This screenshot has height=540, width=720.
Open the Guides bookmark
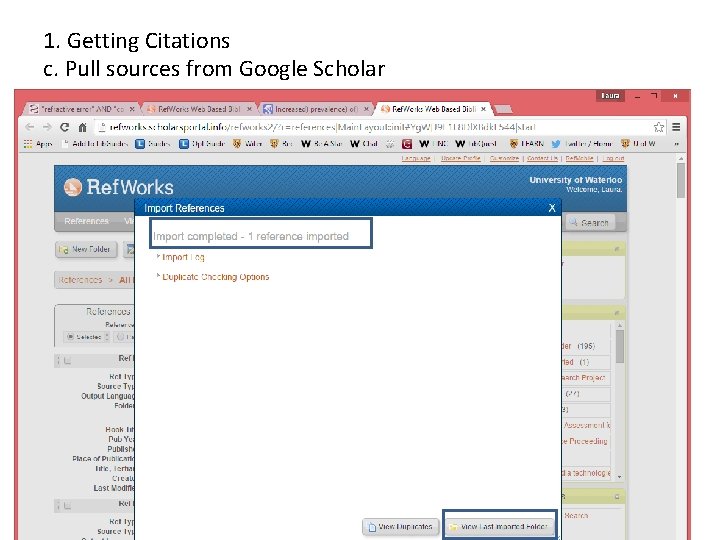153,144
